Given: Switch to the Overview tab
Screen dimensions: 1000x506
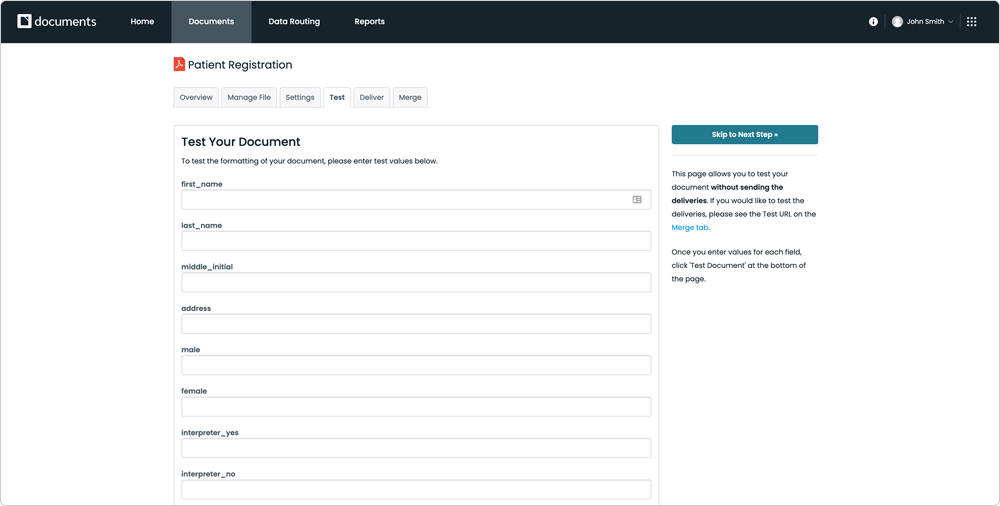Looking at the screenshot, I should (196, 97).
